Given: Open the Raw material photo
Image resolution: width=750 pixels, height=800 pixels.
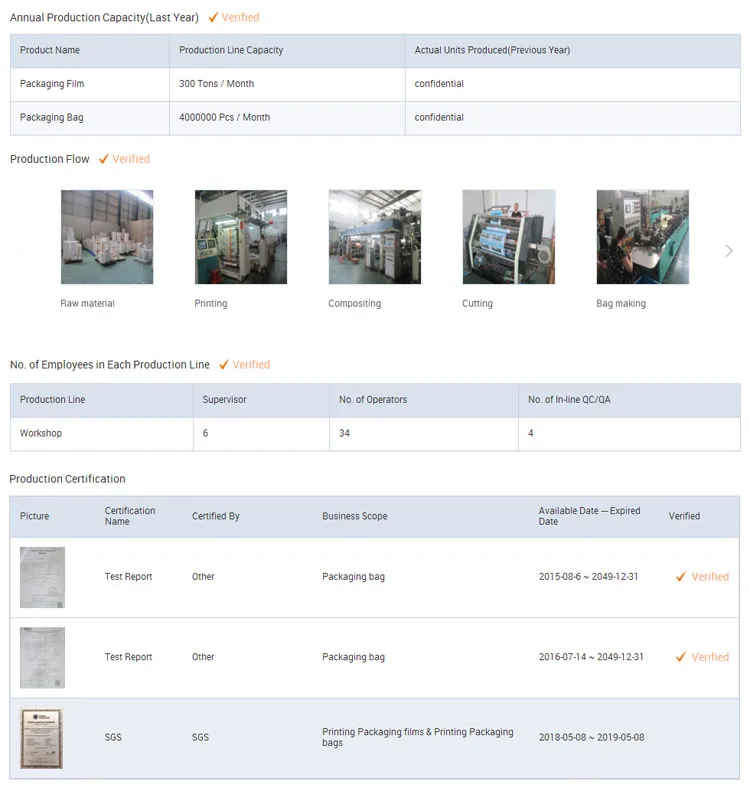Looking at the screenshot, I should pyautogui.click(x=107, y=237).
